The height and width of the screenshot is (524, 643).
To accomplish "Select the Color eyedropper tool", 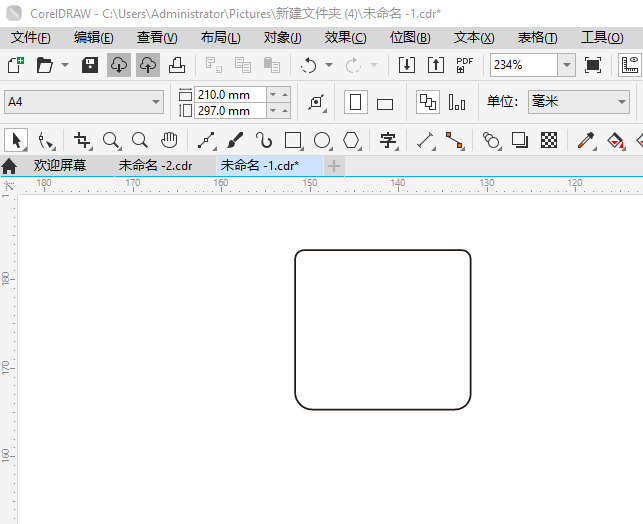I will click(586, 140).
